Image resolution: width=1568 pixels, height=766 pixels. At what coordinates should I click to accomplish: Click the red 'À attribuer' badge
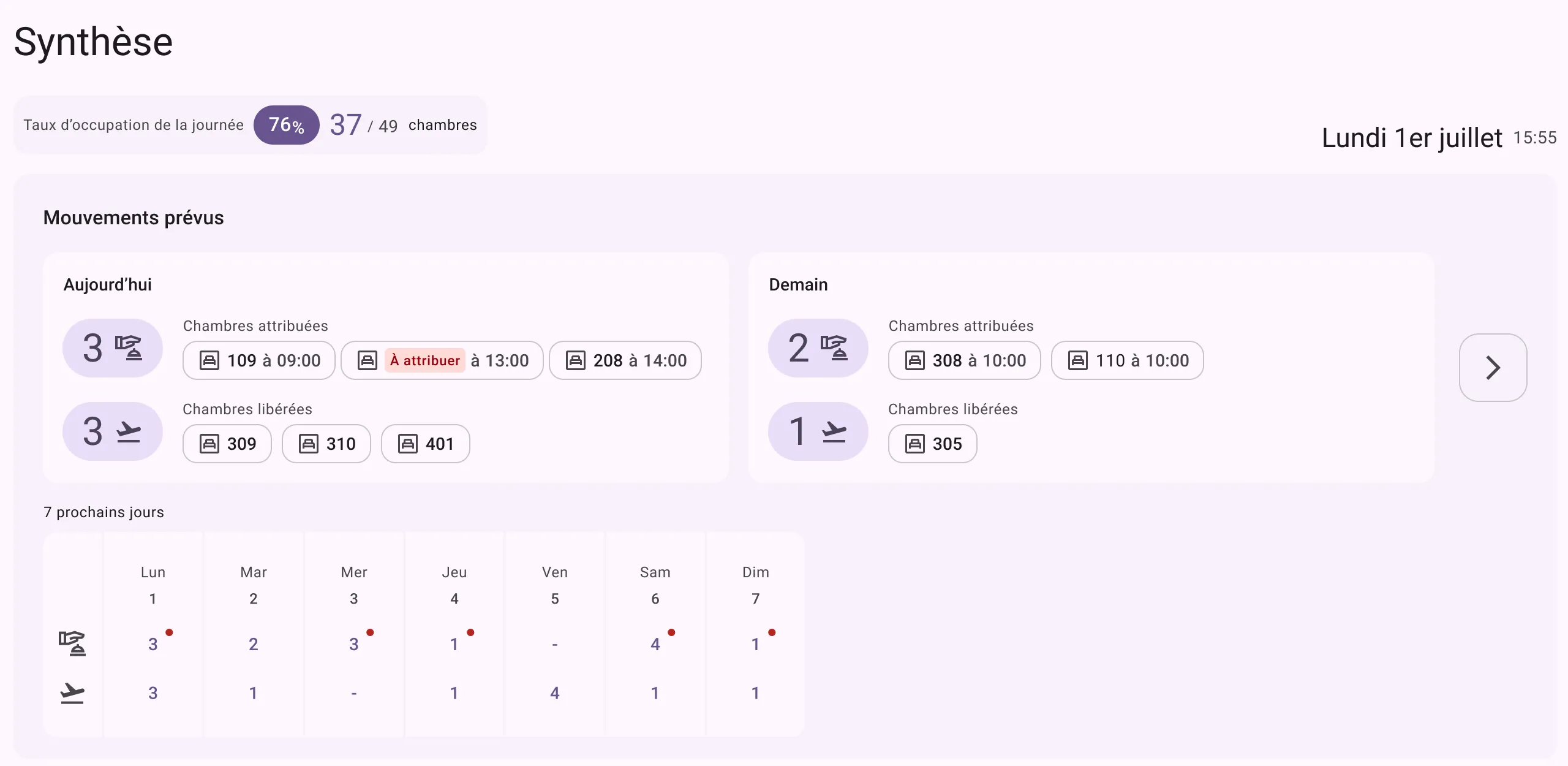click(x=425, y=360)
